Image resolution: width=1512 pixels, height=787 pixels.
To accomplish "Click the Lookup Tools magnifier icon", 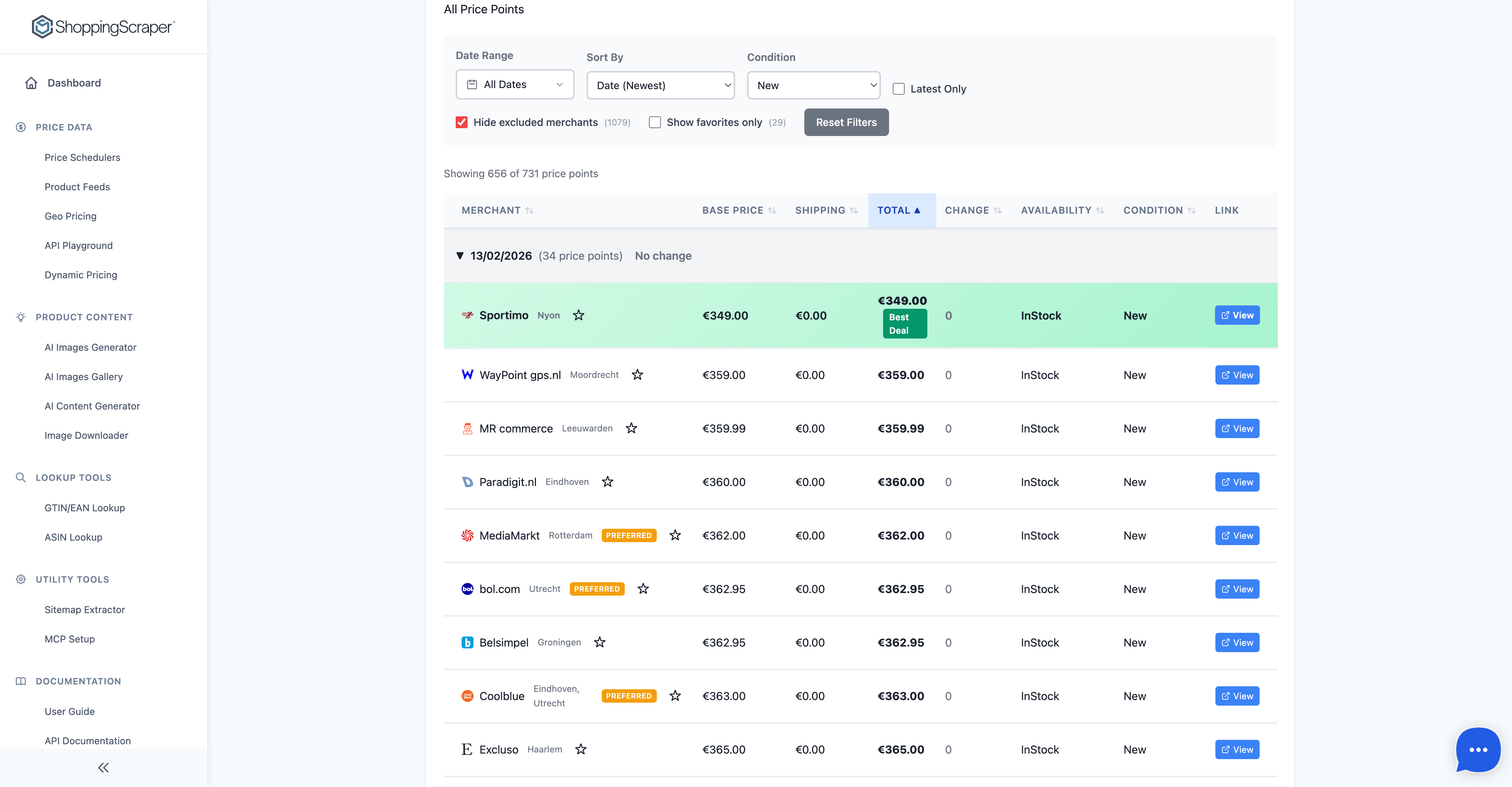I will point(20,477).
